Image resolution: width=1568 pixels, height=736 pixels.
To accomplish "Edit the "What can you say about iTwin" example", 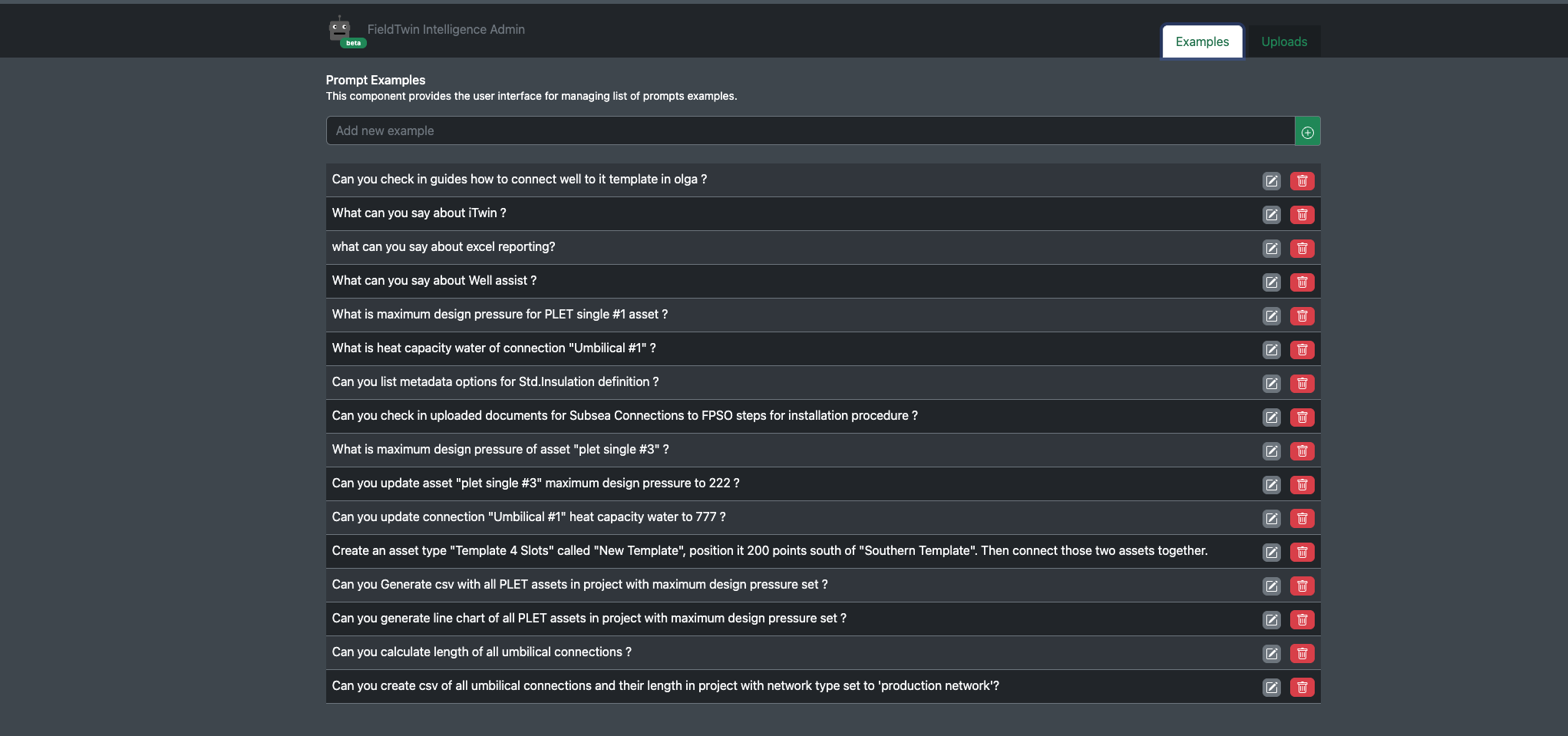I will [x=1271, y=215].
